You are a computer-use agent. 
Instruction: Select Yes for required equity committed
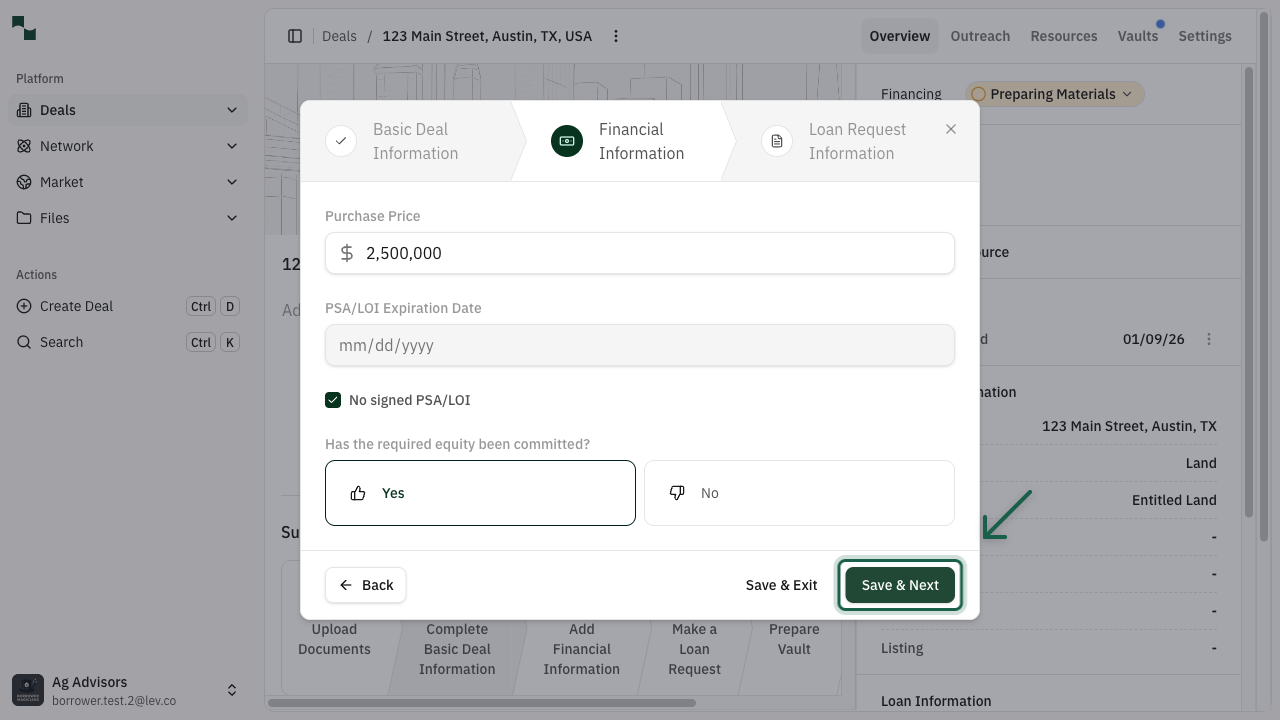480,493
